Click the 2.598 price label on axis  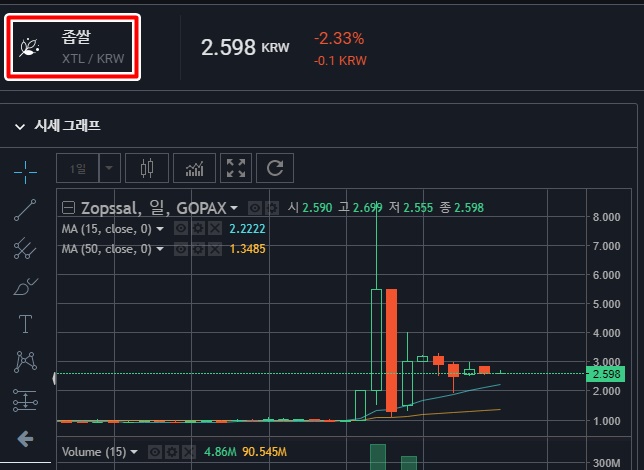click(x=606, y=374)
